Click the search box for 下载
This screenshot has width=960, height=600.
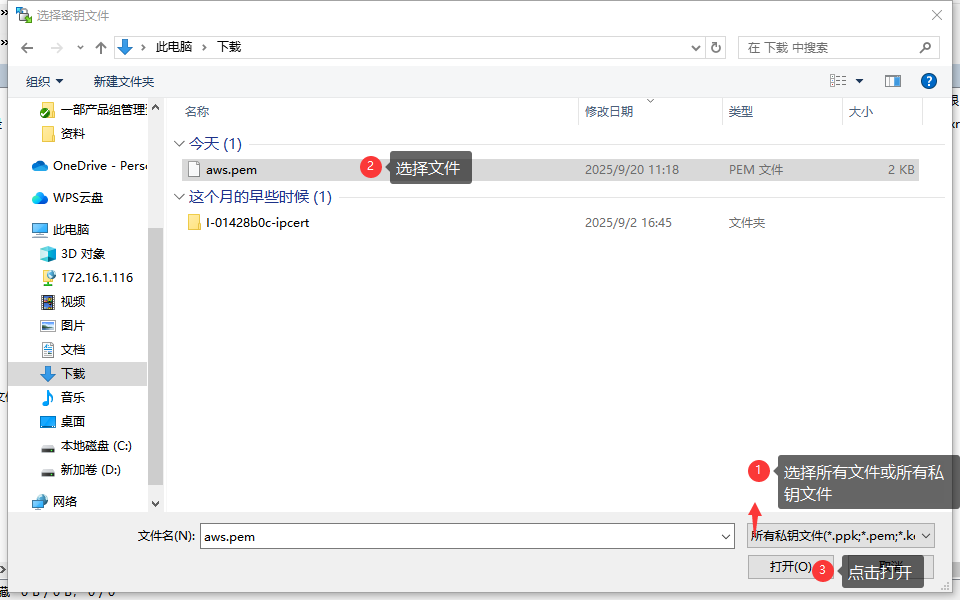tap(830, 48)
